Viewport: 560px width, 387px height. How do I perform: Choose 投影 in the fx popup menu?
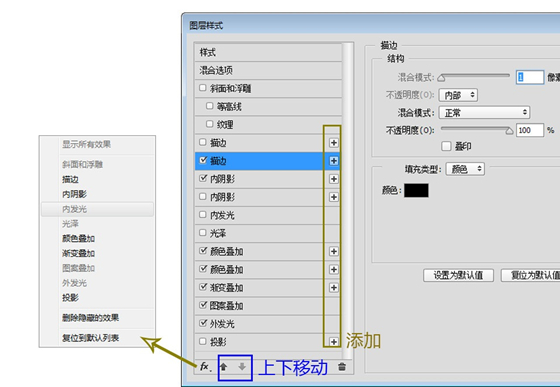coord(70,298)
